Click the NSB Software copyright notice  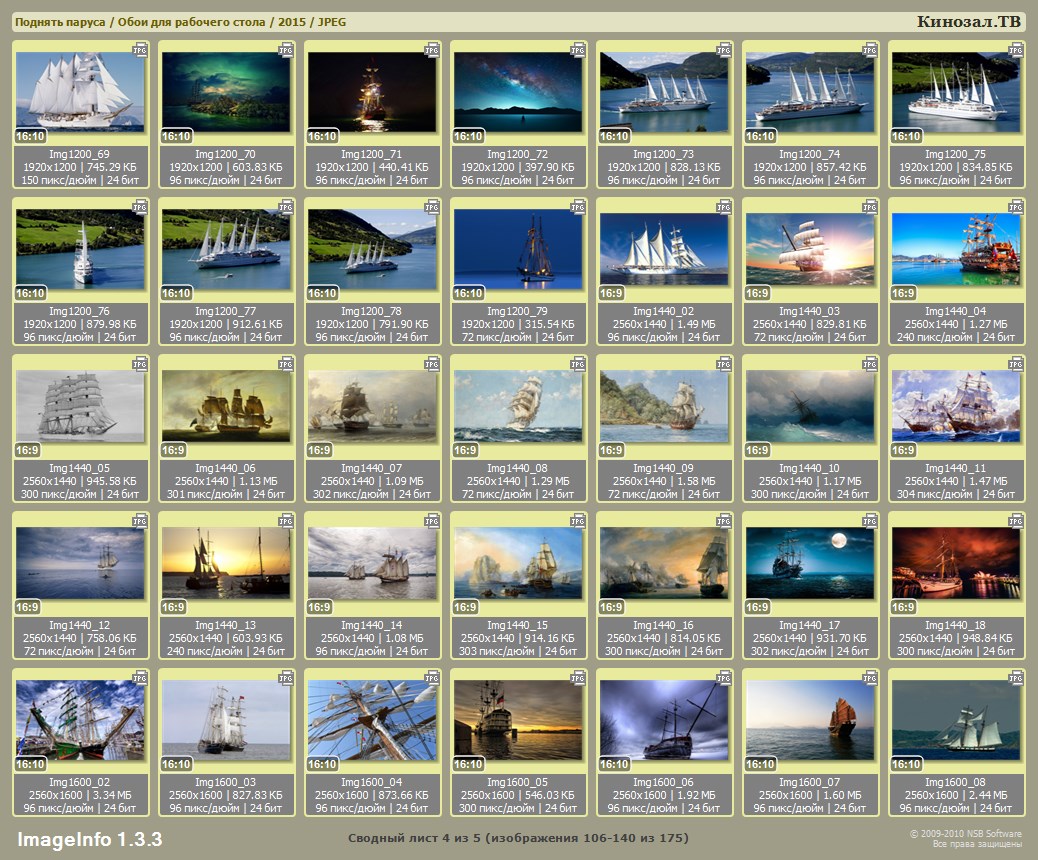(965, 838)
